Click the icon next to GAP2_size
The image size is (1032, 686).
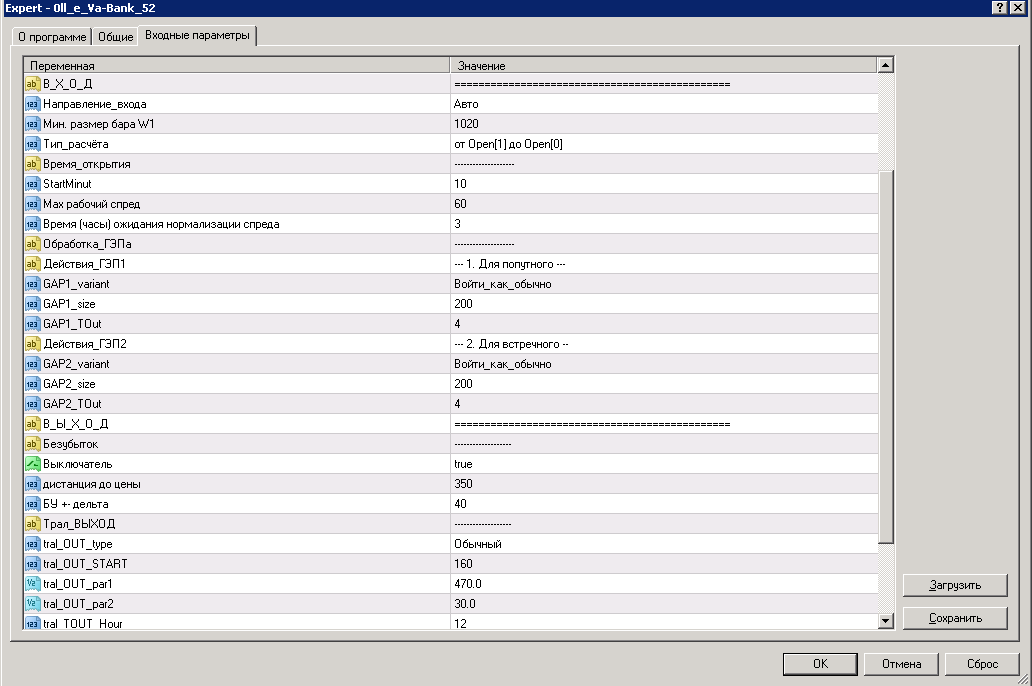[x=32, y=383]
